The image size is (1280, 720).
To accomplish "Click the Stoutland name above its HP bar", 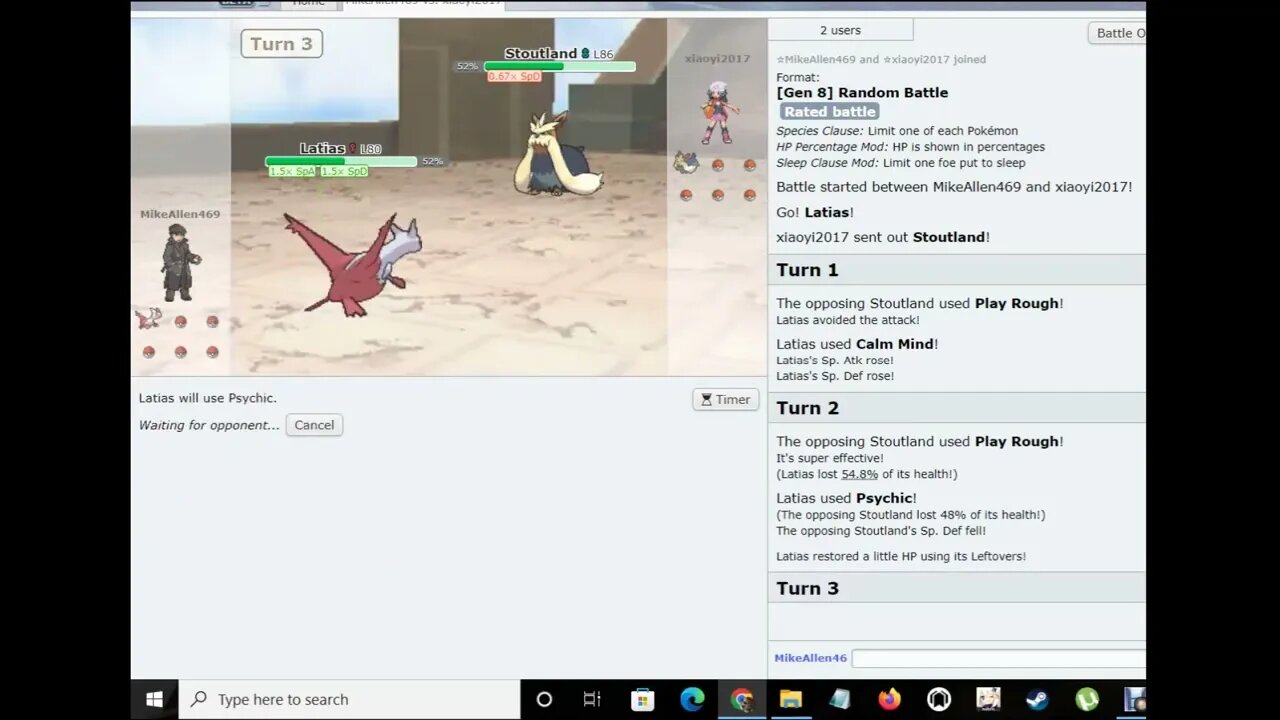I will coord(540,54).
